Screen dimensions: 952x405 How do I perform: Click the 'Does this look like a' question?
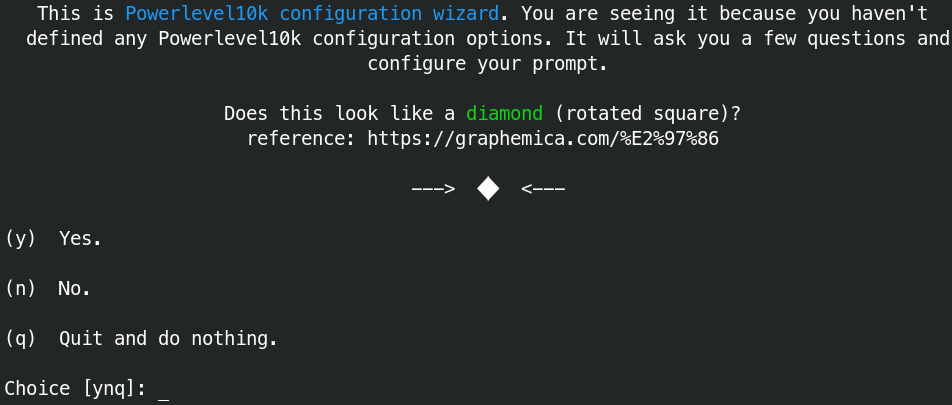pyautogui.click(x=339, y=114)
